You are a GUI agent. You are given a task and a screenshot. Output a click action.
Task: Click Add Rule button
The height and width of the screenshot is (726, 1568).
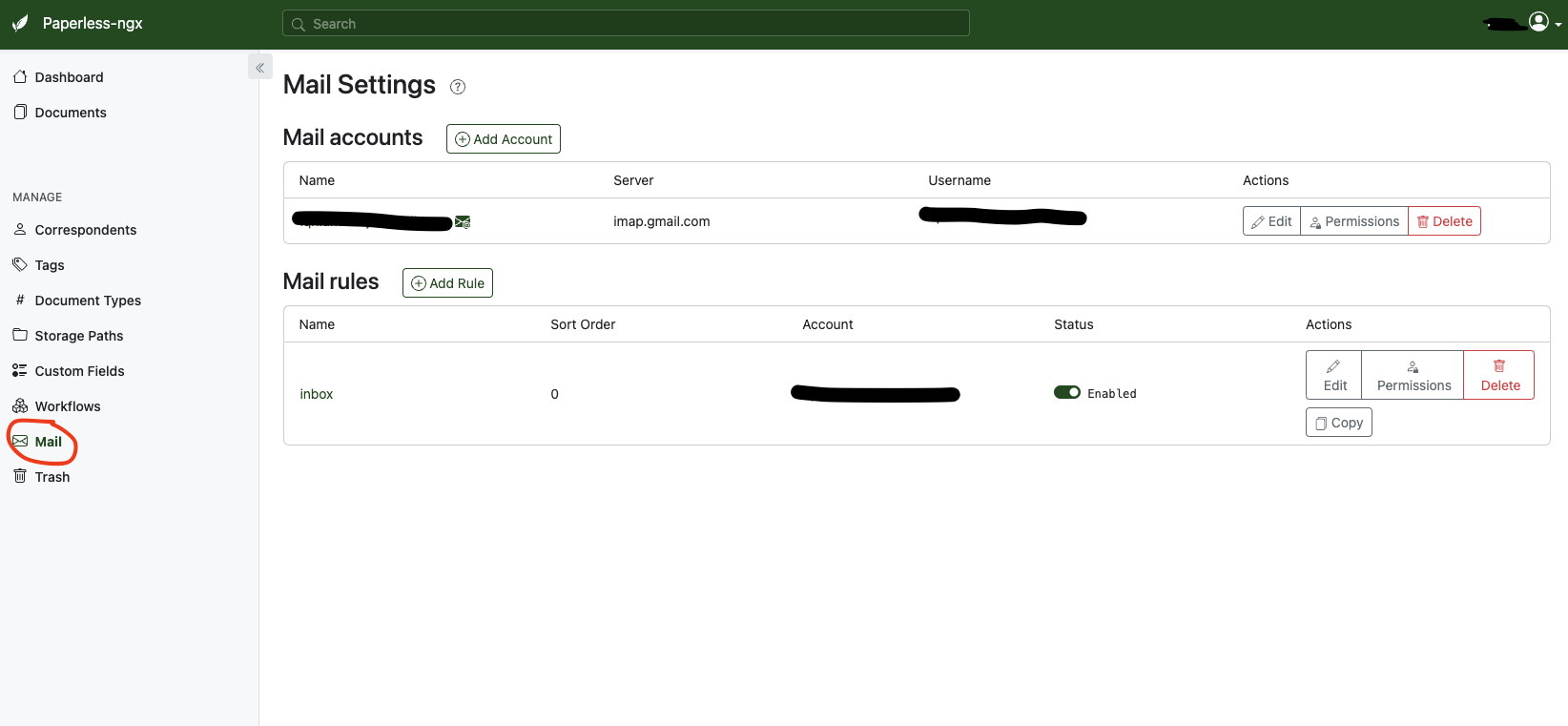[447, 283]
